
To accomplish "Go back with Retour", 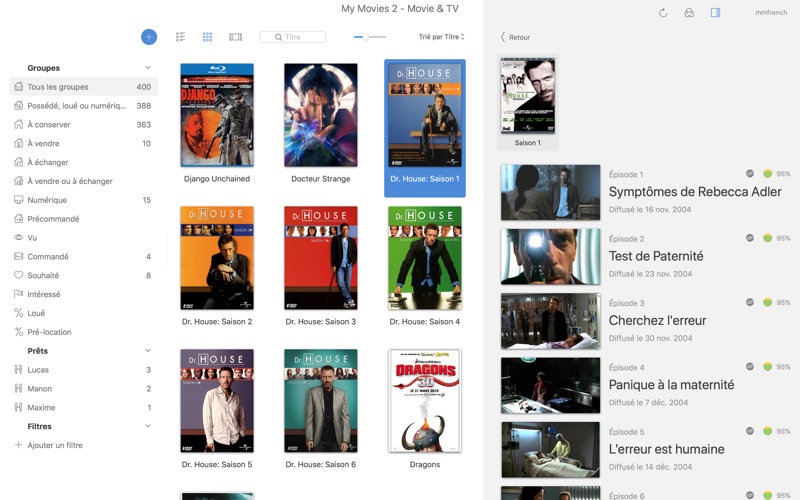I will [x=515, y=37].
